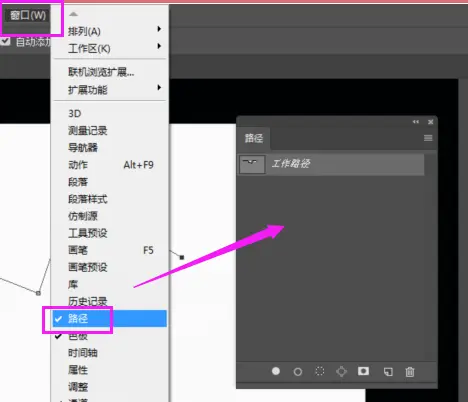Image resolution: width=468 pixels, height=402 pixels.
Task: Choose 仿制源 menu item
Action: pyautogui.click(x=110, y=216)
